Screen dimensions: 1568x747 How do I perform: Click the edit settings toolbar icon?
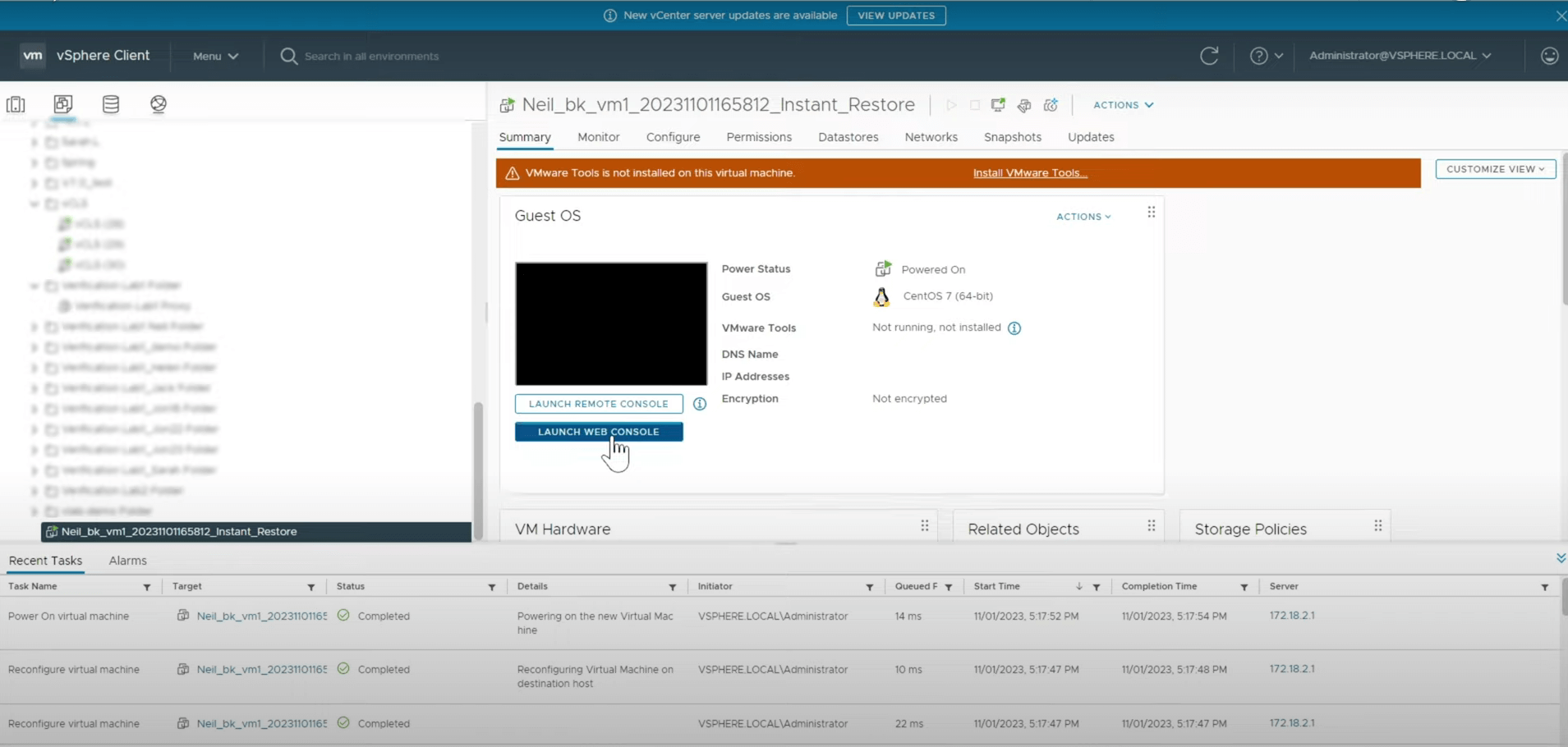(1024, 105)
